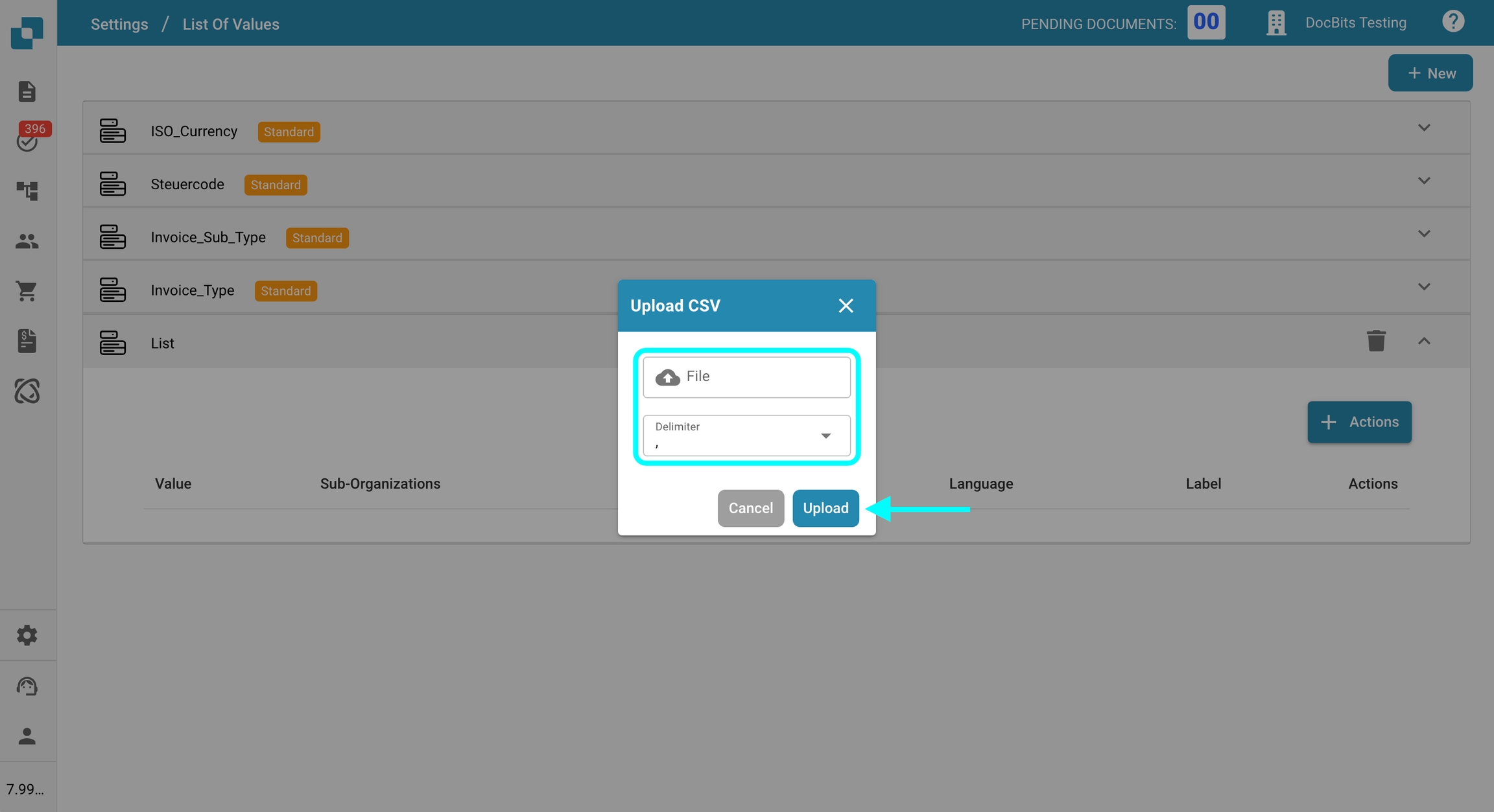The width and height of the screenshot is (1494, 812).
Task: Open the users group sidebar icon
Action: click(x=27, y=241)
